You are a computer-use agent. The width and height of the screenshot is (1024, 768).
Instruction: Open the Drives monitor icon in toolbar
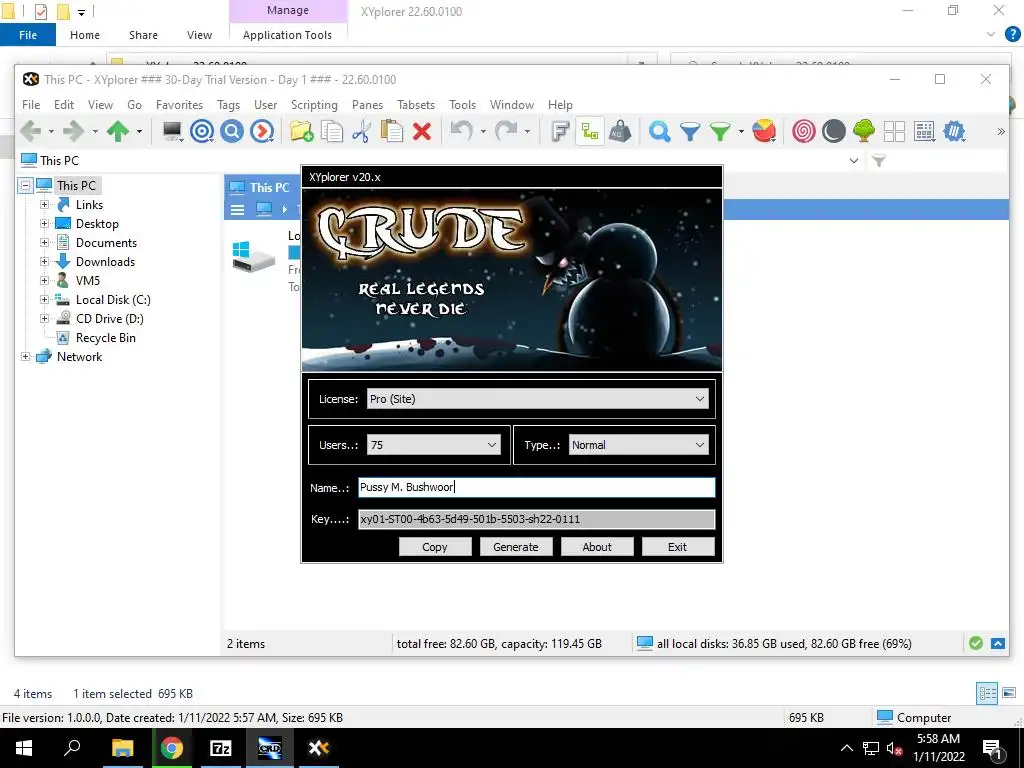point(172,131)
